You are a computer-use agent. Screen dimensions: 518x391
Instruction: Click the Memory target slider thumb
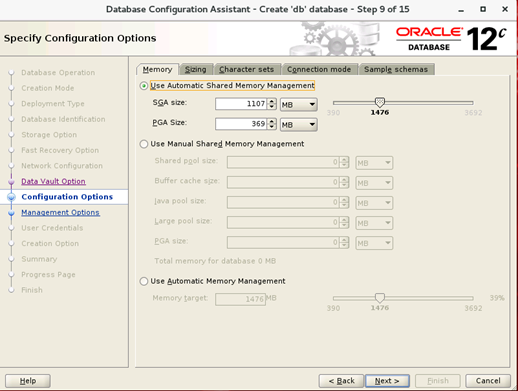[x=380, y=297]
